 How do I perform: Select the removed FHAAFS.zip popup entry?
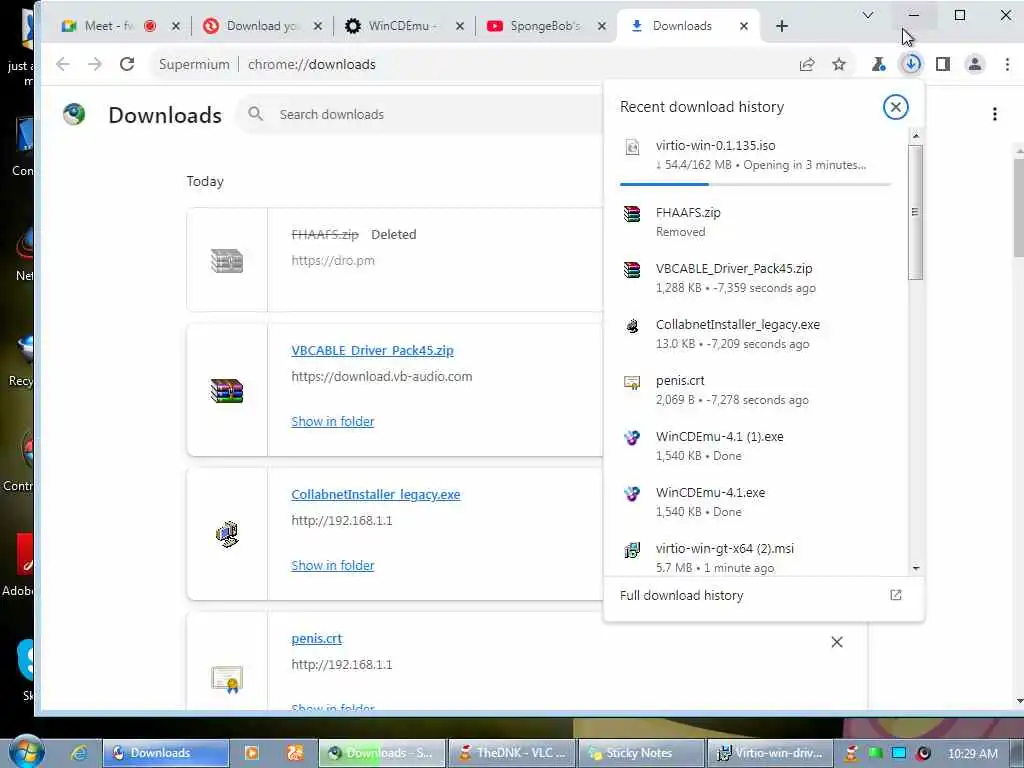pyautogui.click(x=756, y=222)
